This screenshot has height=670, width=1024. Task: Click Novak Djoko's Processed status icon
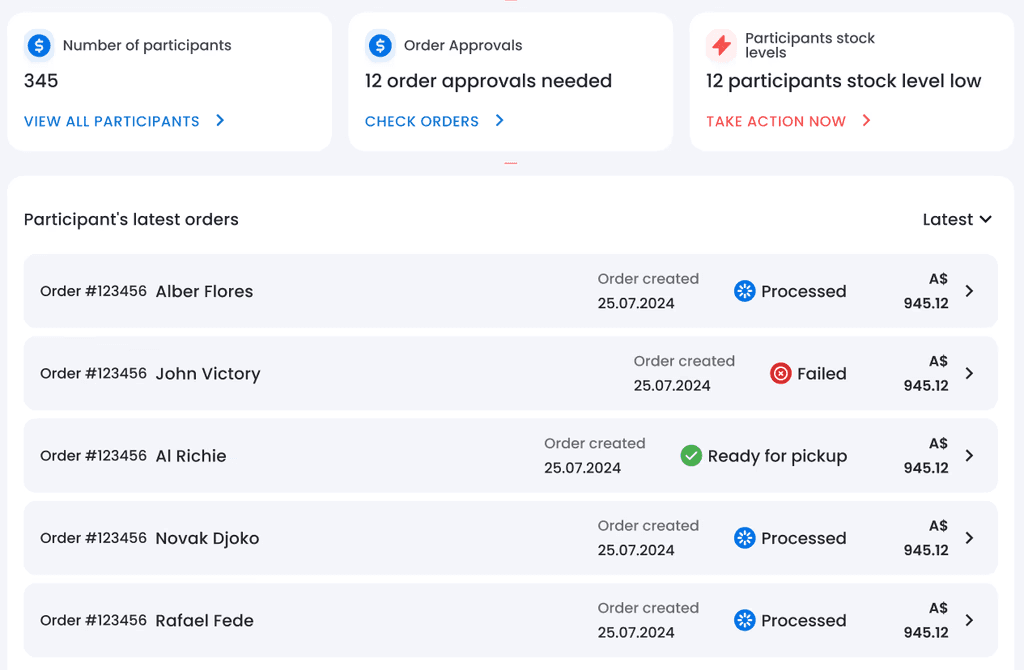(x=744, y=538)
